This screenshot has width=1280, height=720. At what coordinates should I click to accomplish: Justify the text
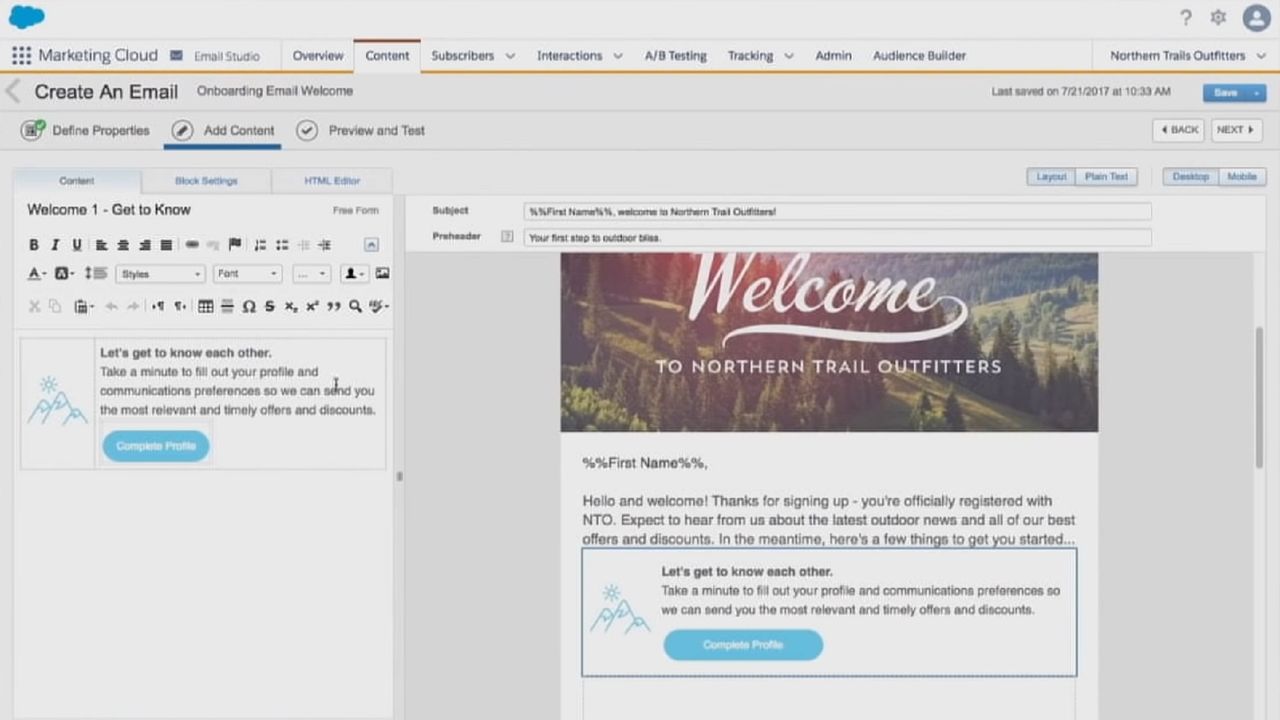click(x=166, y=245)
